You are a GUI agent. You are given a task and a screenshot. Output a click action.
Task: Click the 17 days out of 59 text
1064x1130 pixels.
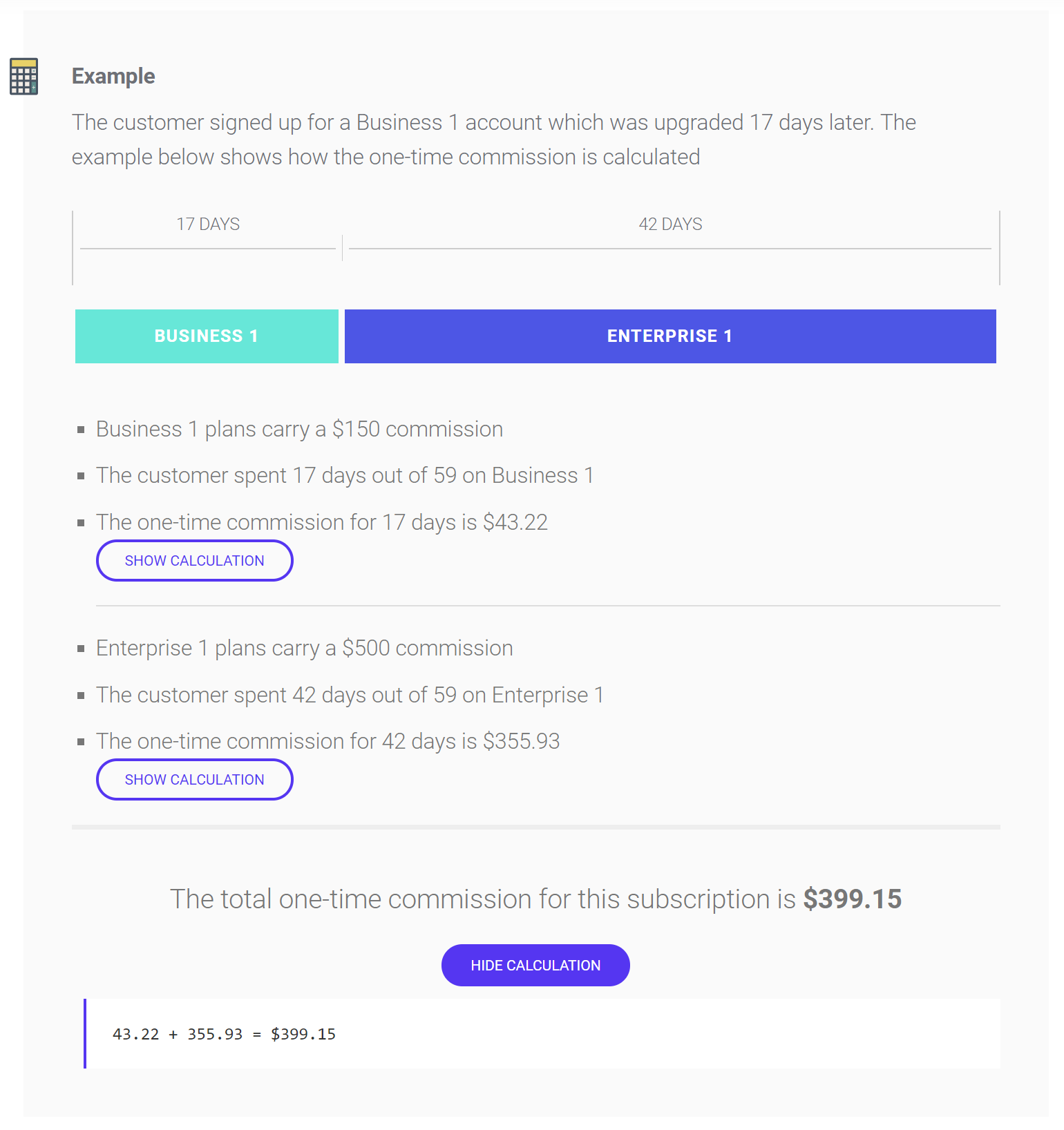point(345,475)
